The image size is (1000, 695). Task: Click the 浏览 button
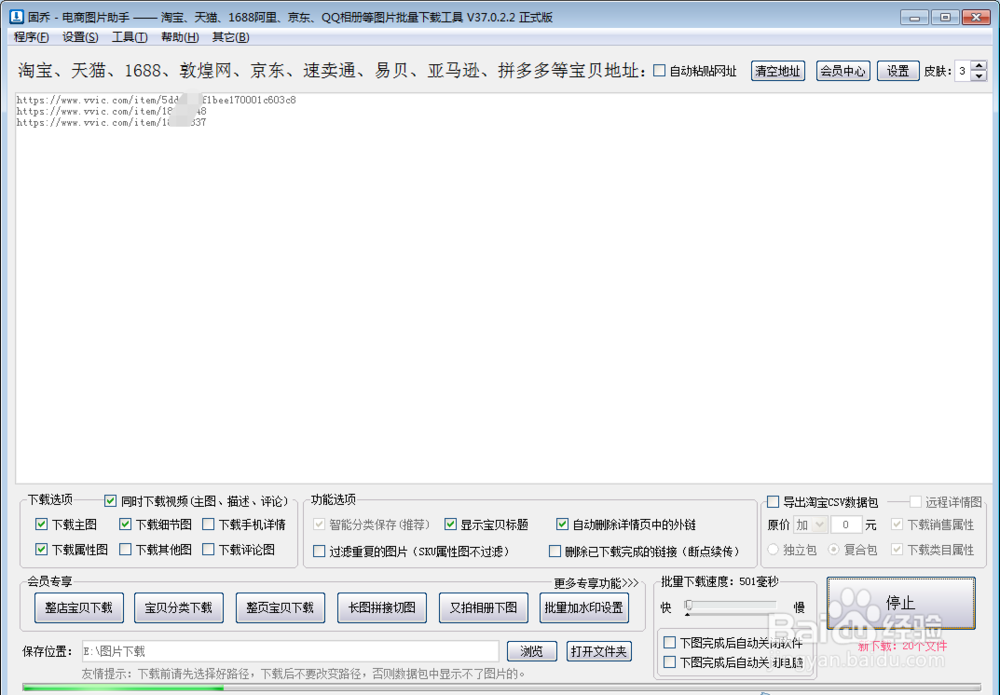(532, 651)
